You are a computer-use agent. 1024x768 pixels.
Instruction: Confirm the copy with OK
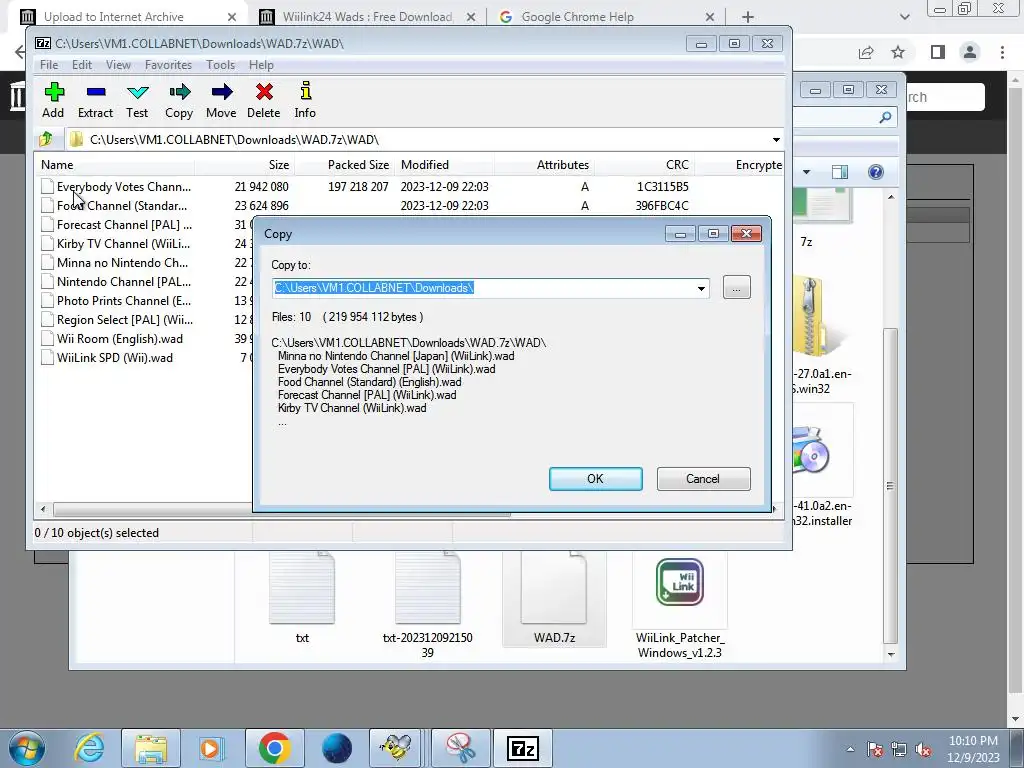click(x=596, y=479)
